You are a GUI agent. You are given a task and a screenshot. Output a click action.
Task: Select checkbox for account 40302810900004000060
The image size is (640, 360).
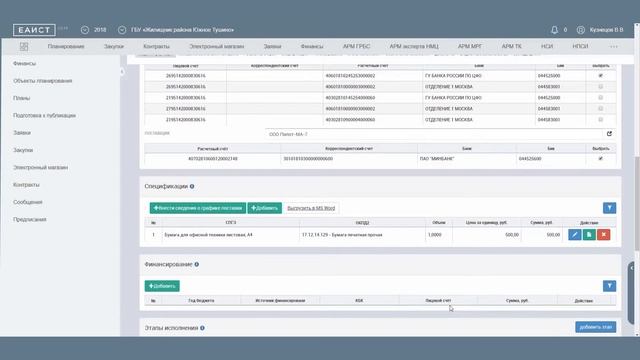(x=600, y=120)
